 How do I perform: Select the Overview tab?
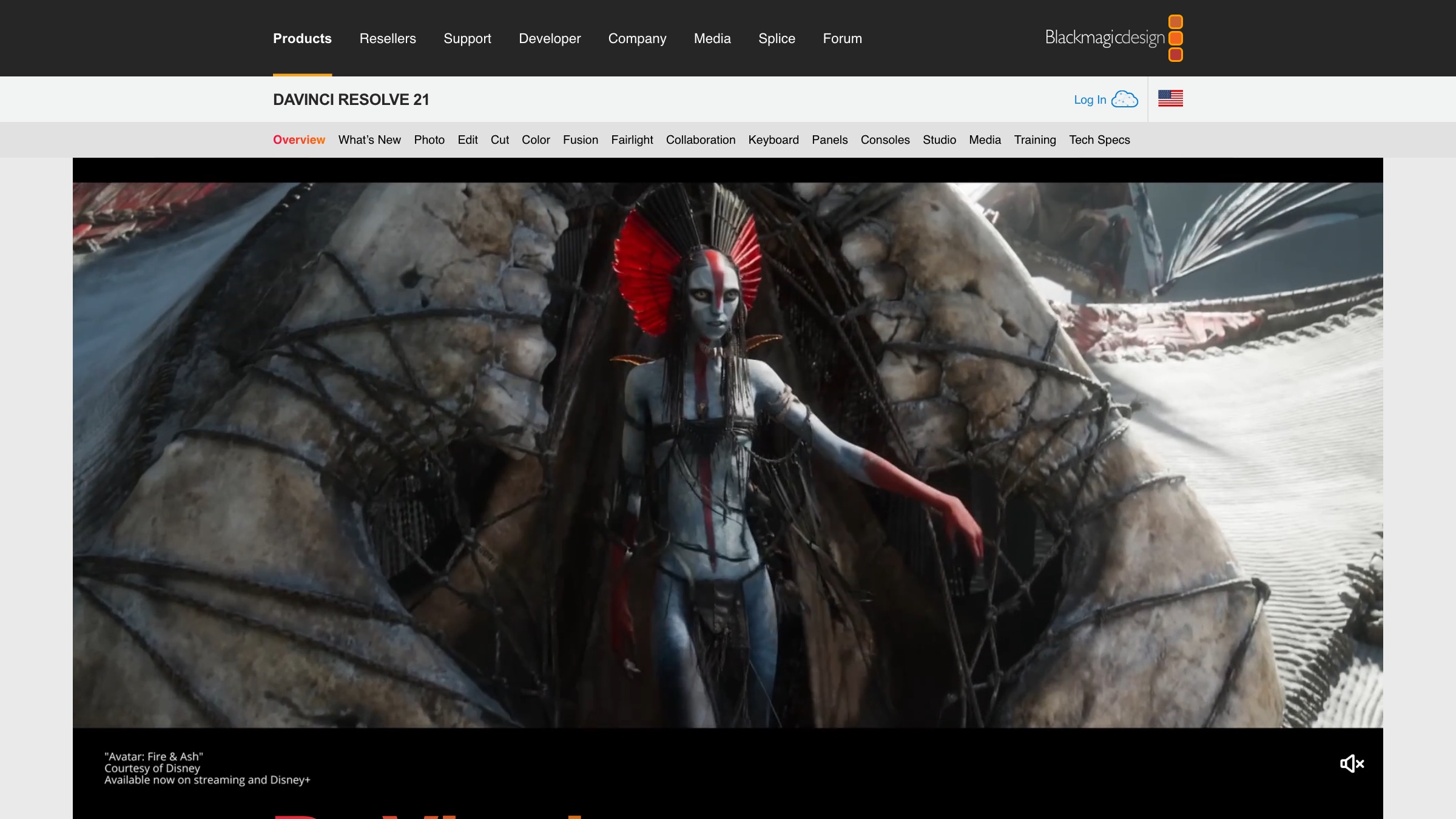coord(299,140)
